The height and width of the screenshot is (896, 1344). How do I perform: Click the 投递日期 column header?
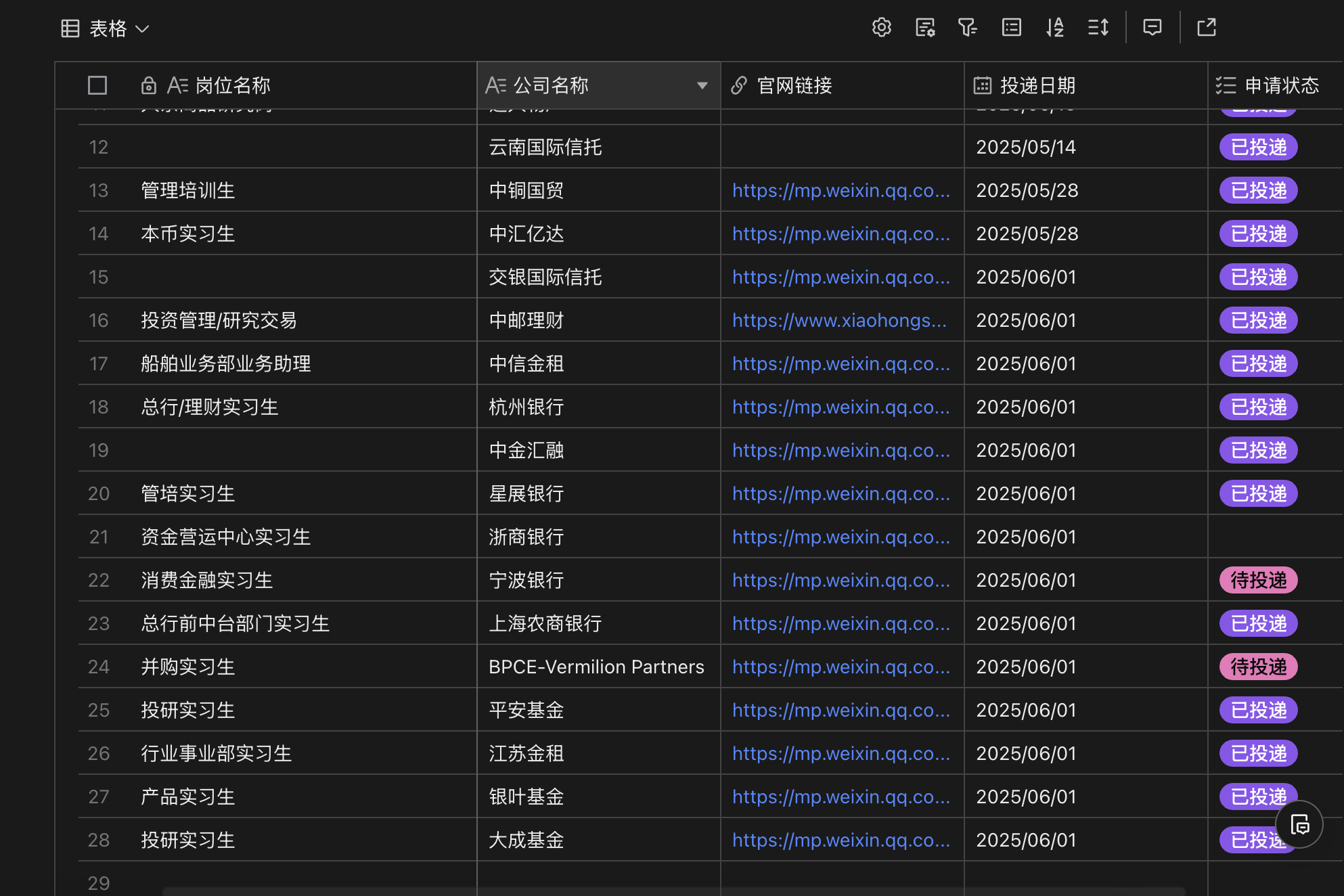click(1086, 85)
